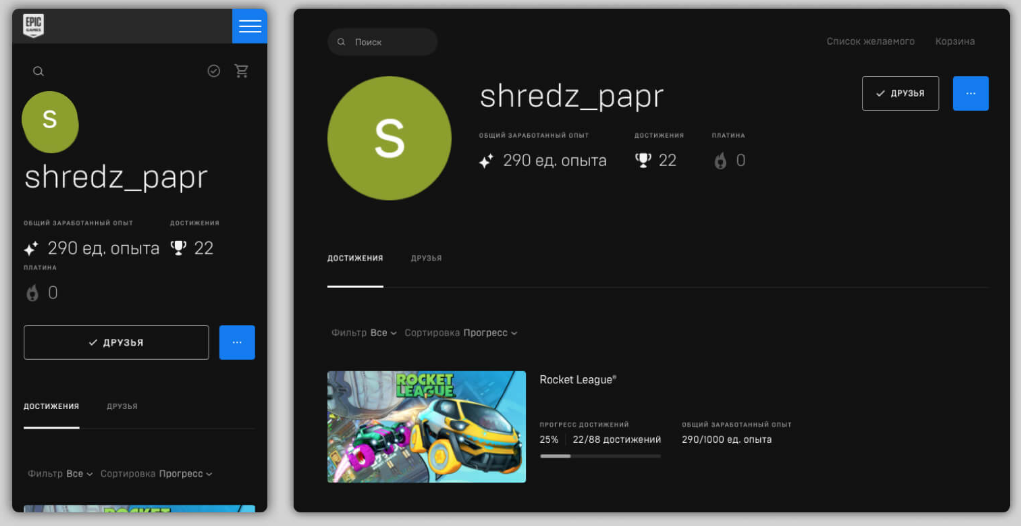The image size is (1021, 526).
Task: Select ДОСТИЖЕНИЯ tab in desktop view
Action: [x=355, y=258]
